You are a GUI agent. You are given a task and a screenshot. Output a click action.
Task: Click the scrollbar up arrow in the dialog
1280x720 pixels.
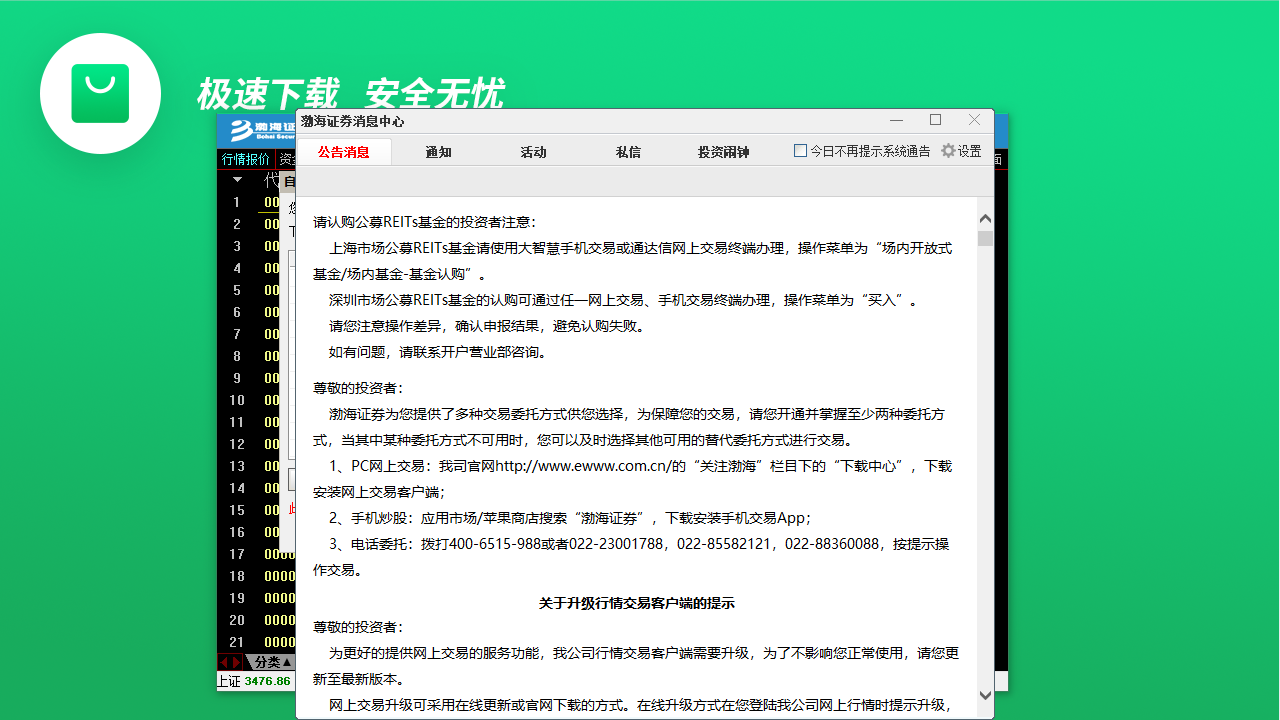[x=986, y=217]
